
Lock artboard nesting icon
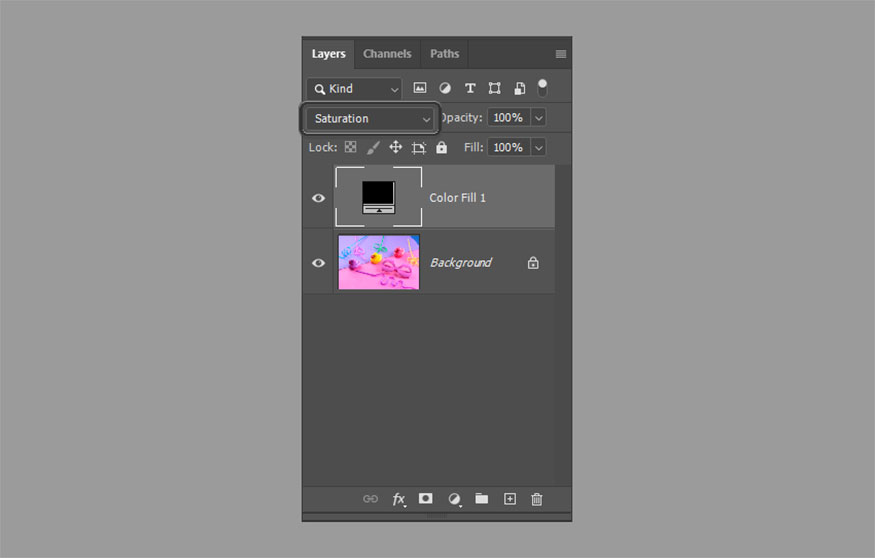click(419, 147)
